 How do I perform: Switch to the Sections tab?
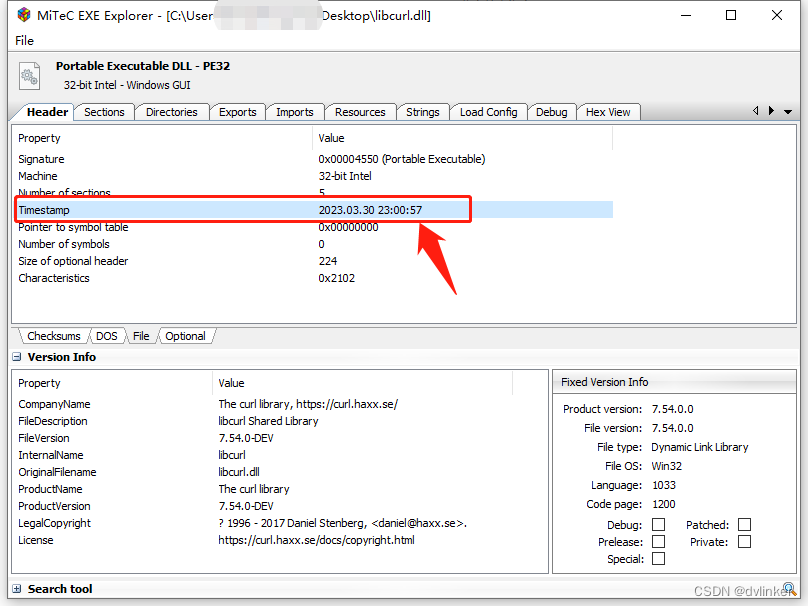click(x=104, y=112)
